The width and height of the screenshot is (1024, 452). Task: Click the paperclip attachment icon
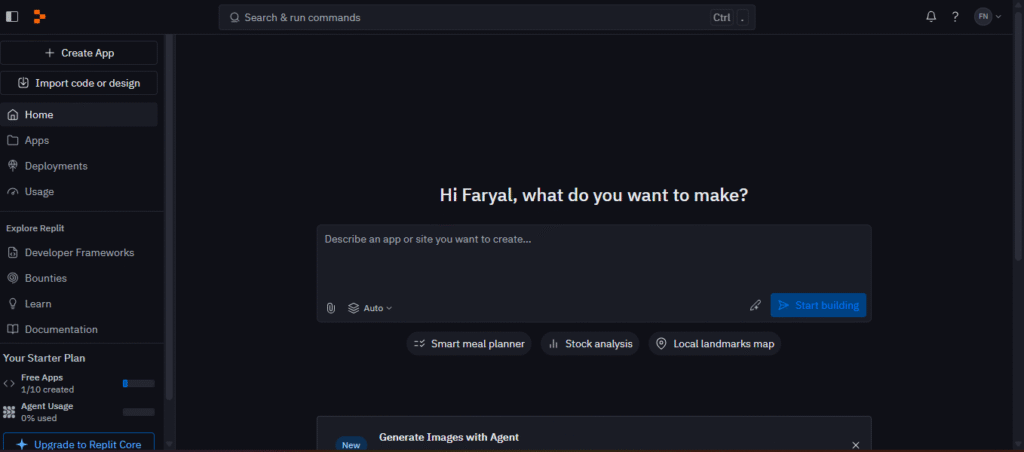[331, 308]
